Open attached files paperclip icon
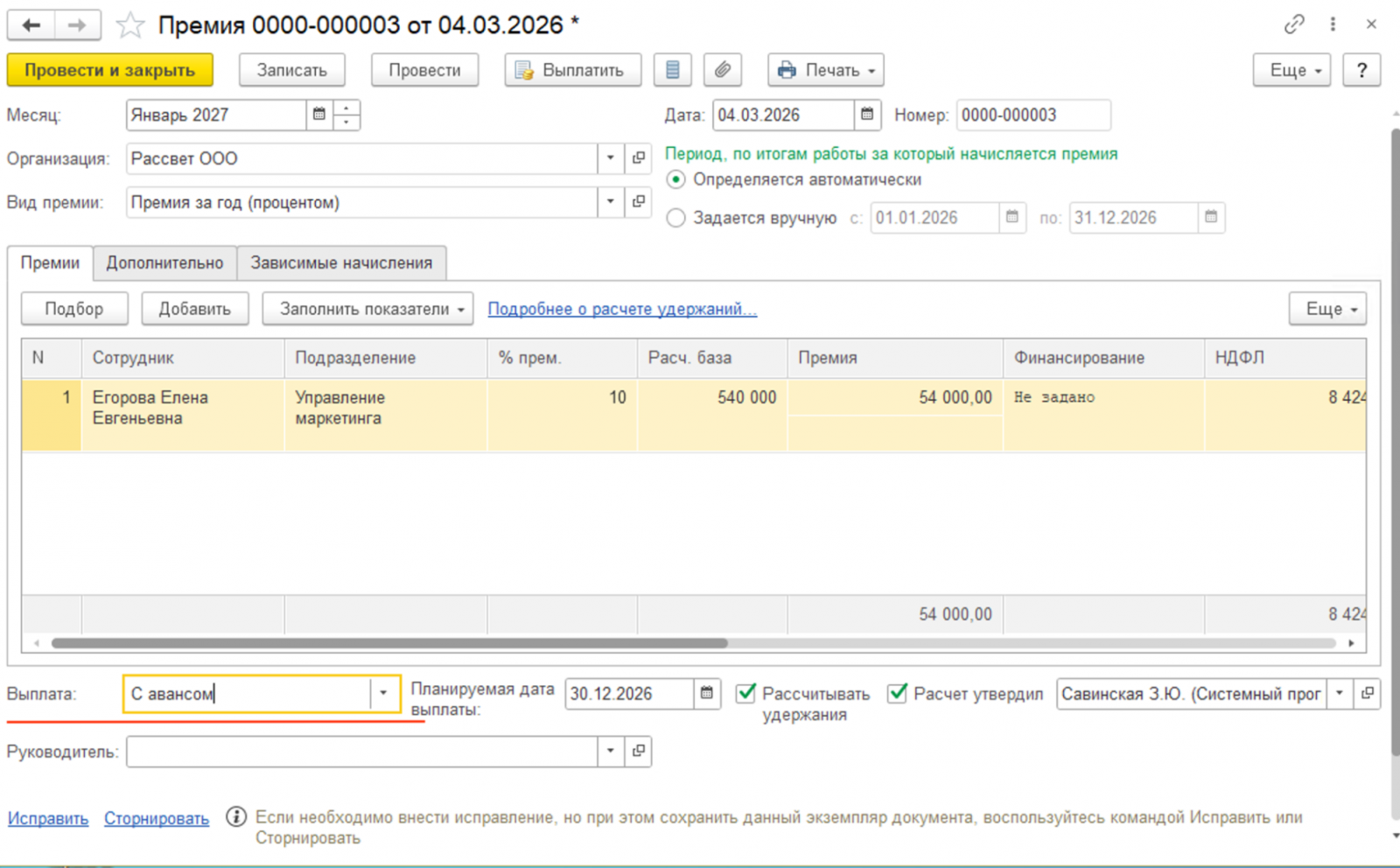This screenshot has height=868, width=1400. [x=722, y=70]
